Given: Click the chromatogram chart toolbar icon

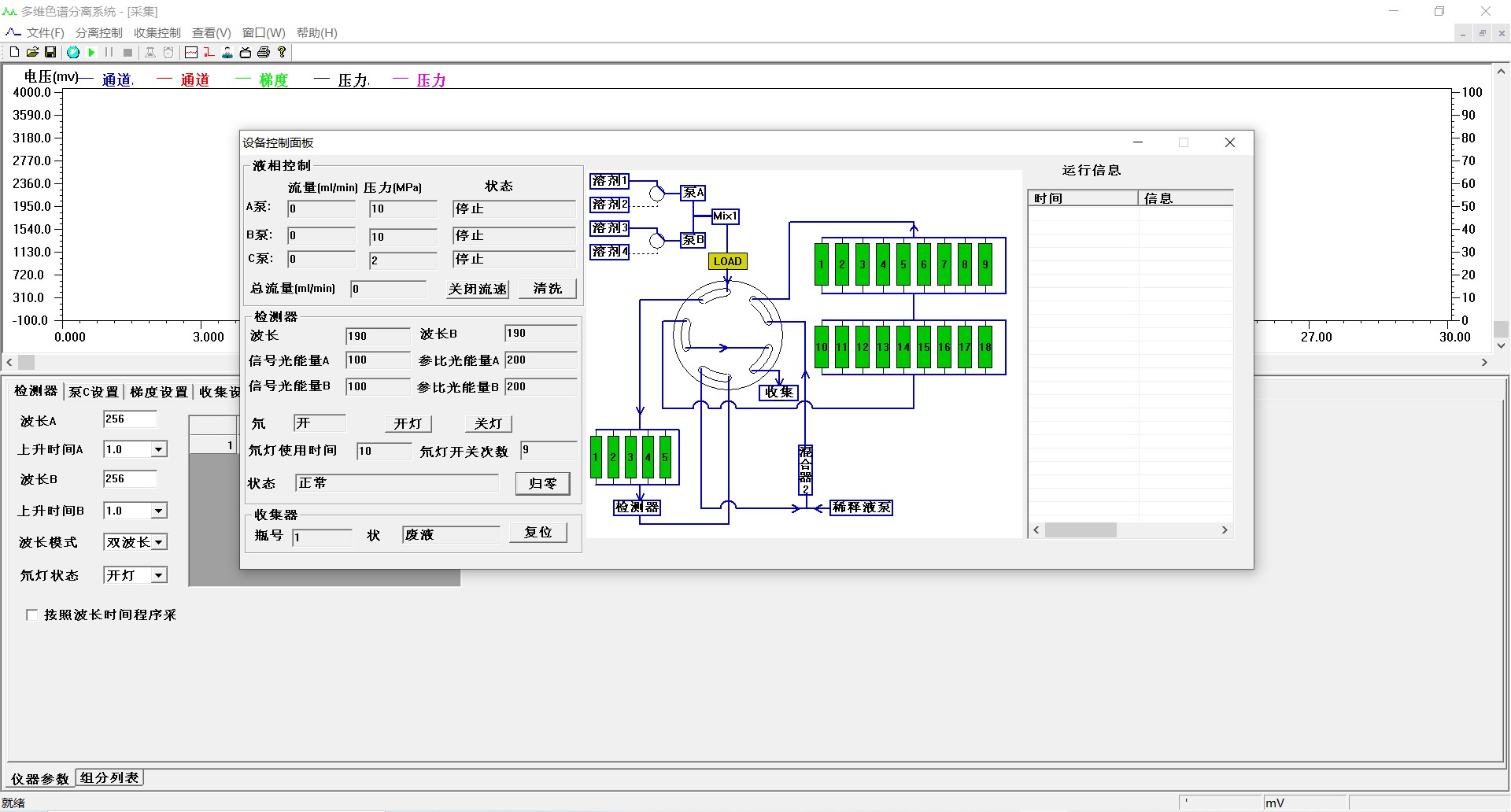Looking at the screenshot, I should click(191, 52).
